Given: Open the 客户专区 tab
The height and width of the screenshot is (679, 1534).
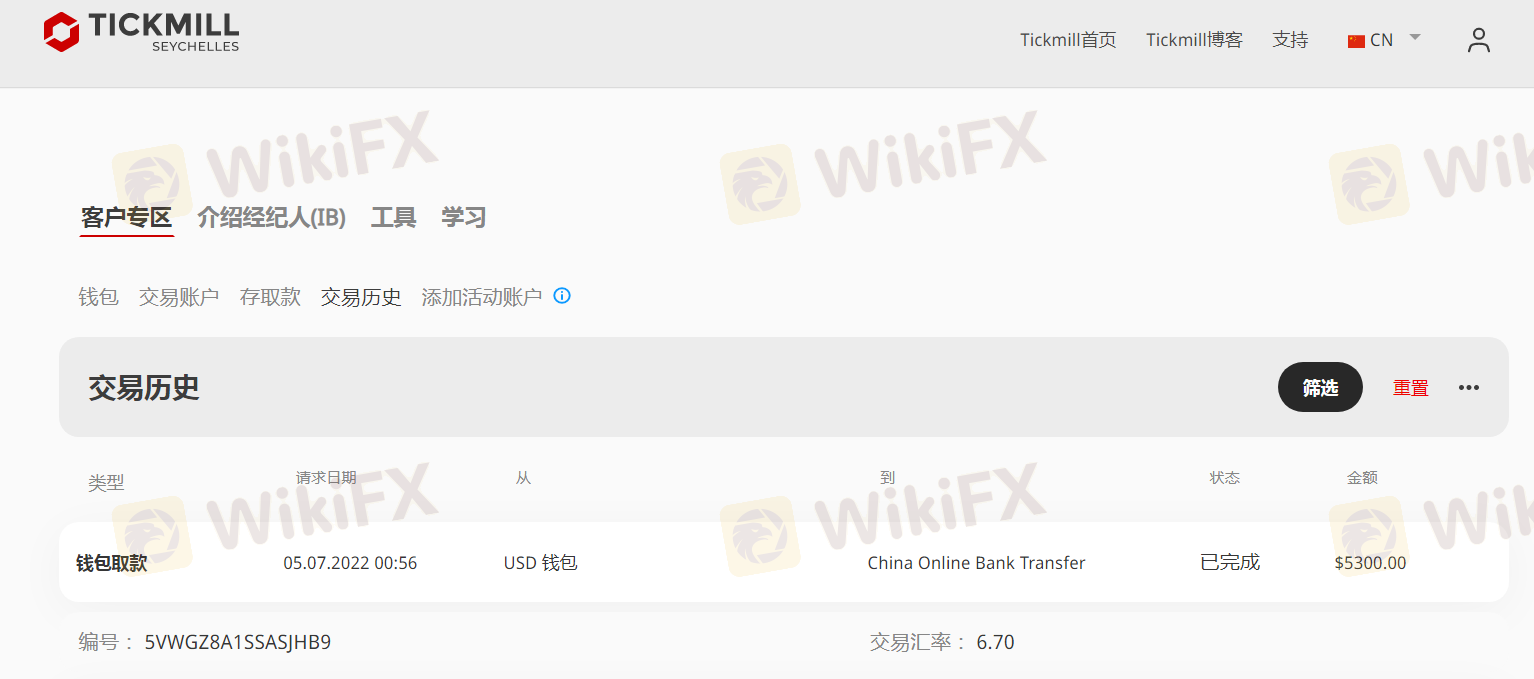Looking at the screenshot, I should [127, 217].
